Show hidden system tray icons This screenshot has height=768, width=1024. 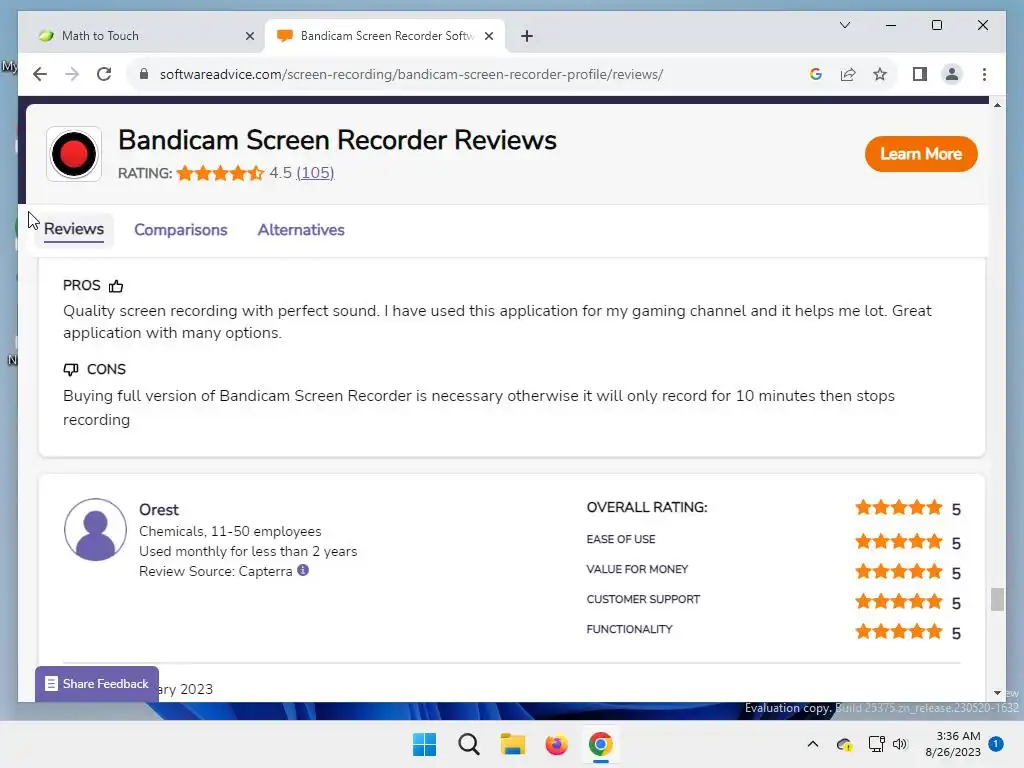coord(812,744)
